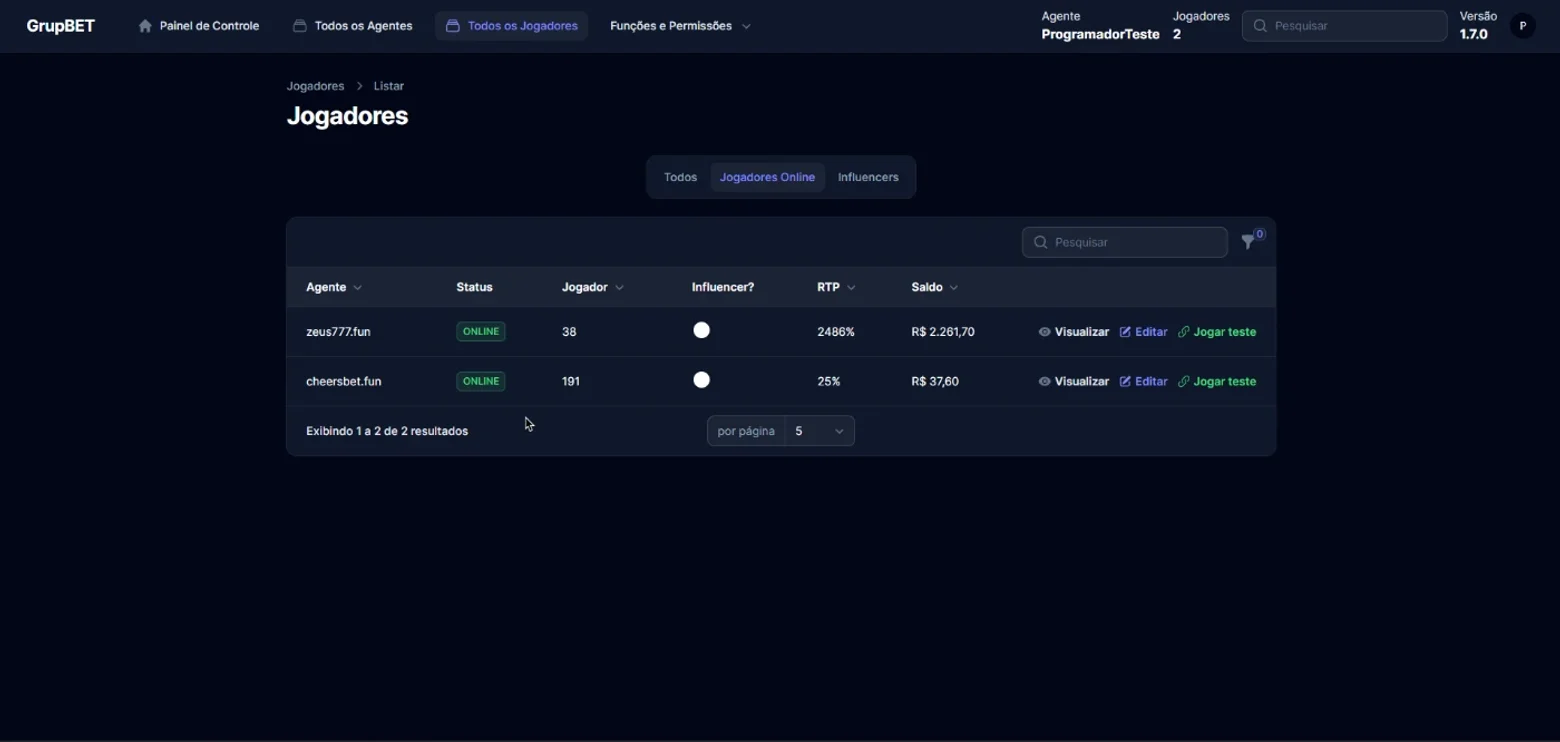The height and width of the screenshot is (742, 1560).
Task: Focus the table Pesquisar search field
Action: tap(1124, 242)
